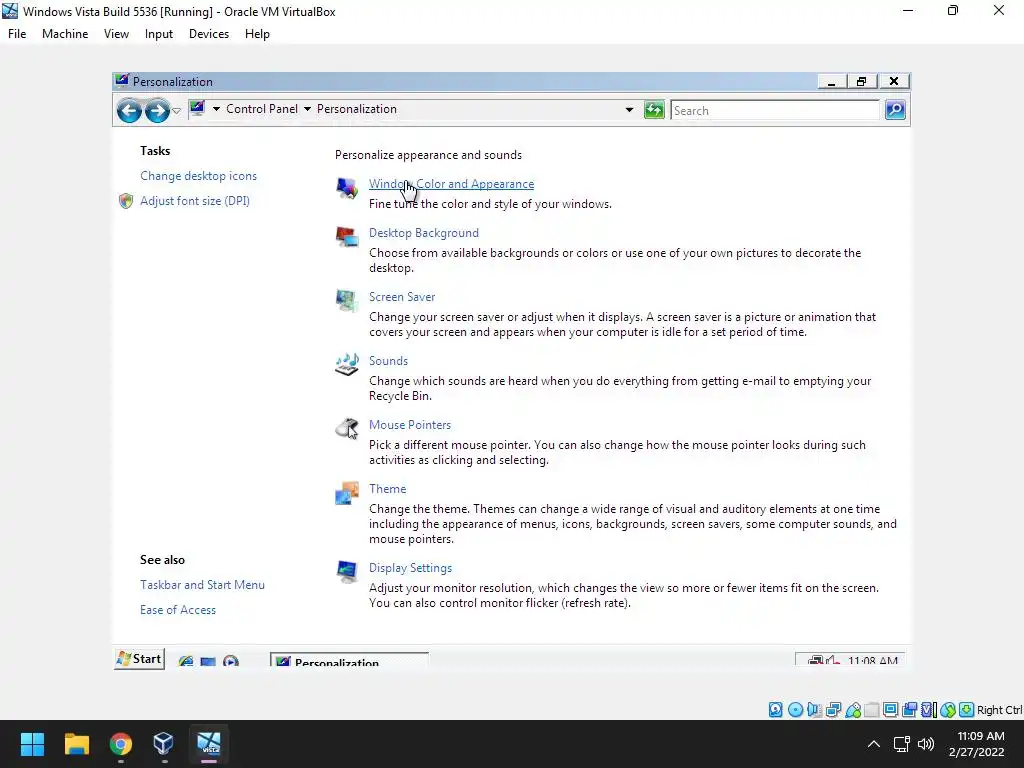Open the VirtualBox Help menu
Image resolution: width=1024 pixels, height=768 pixels.
coord(257,34)
